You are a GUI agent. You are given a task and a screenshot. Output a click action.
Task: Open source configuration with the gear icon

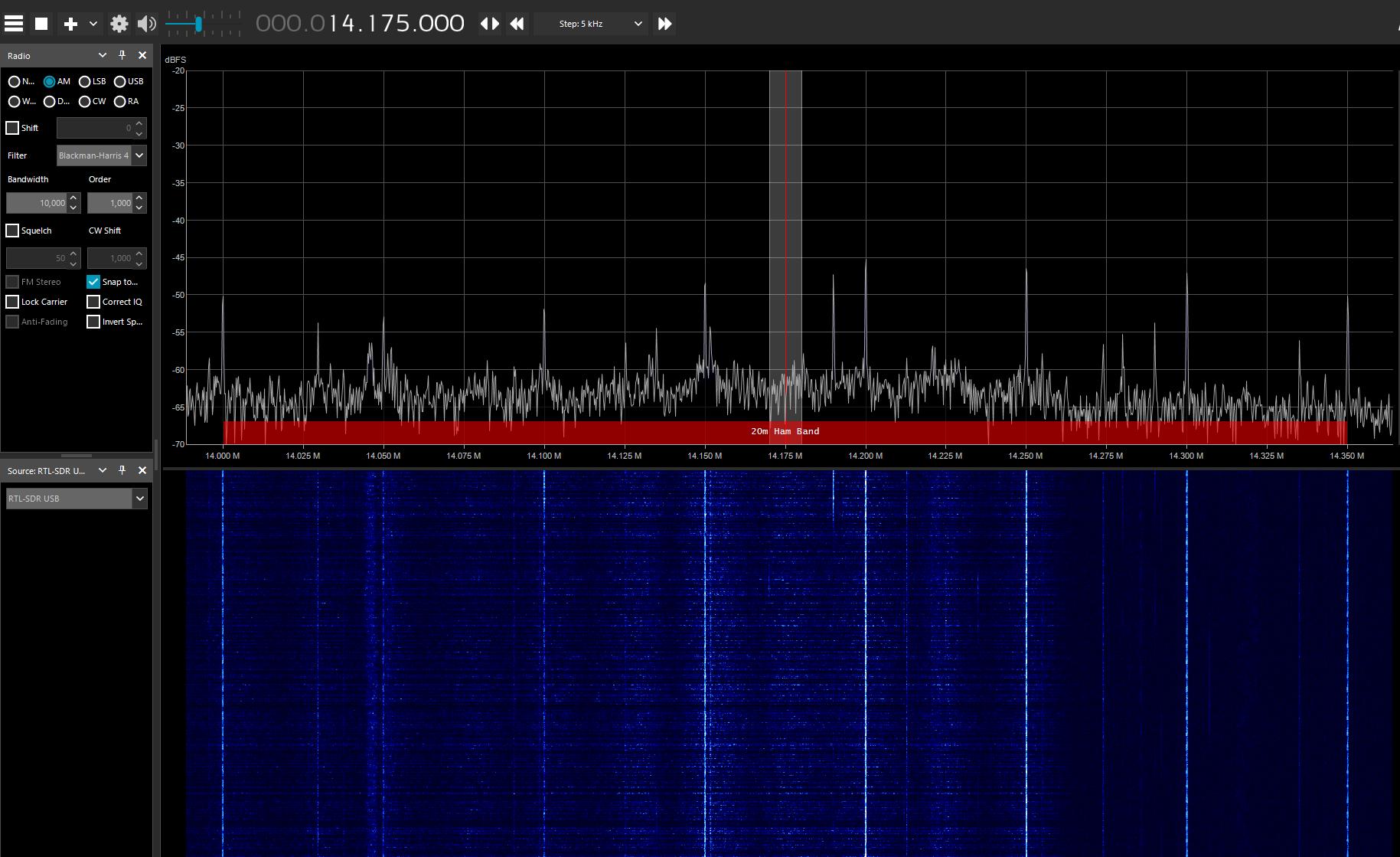(x=119, y=24)
